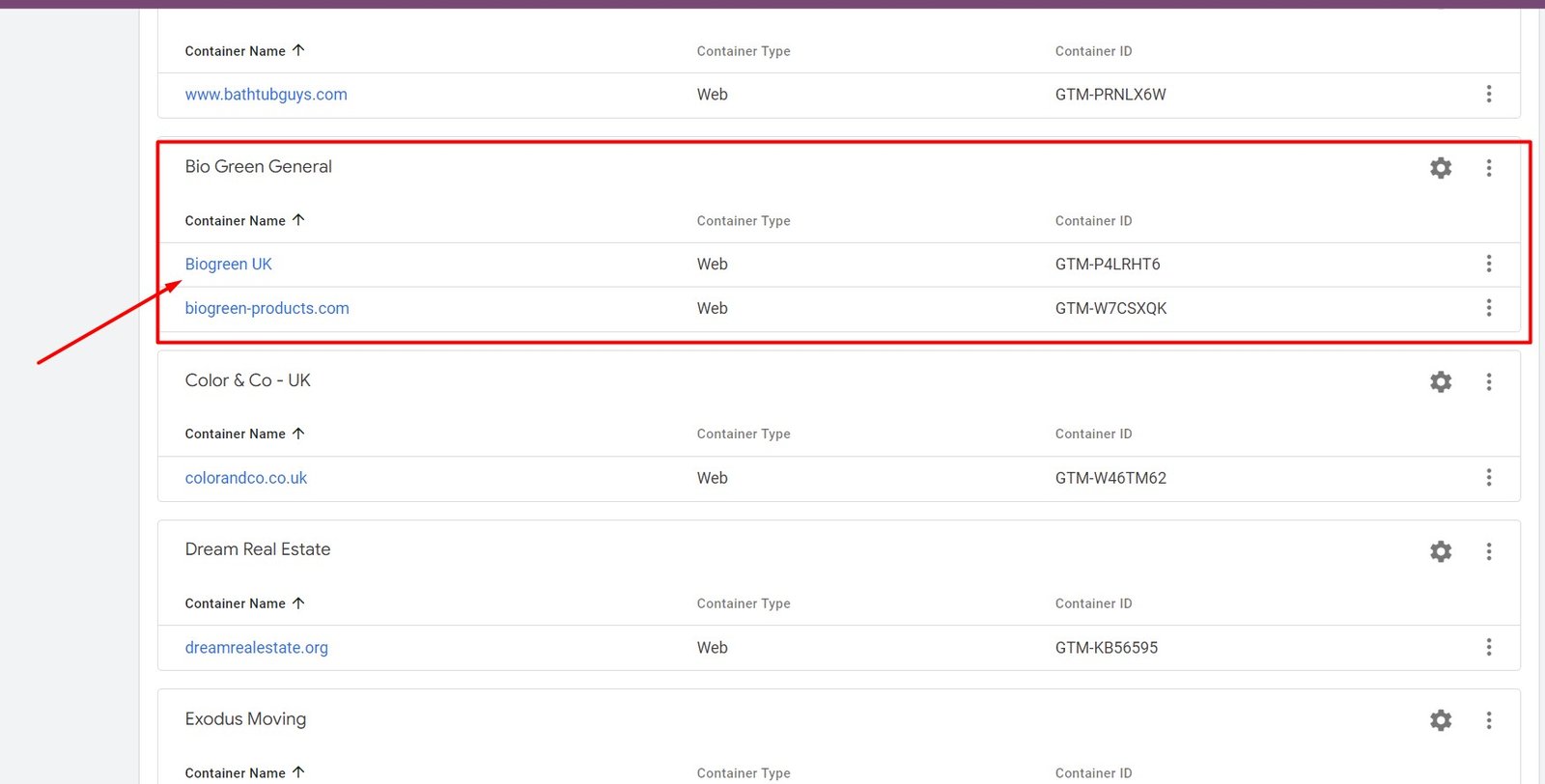The image size is (1545, 784).
Task: Open the www.bathtubguys.com container
Action: (266, 95)
